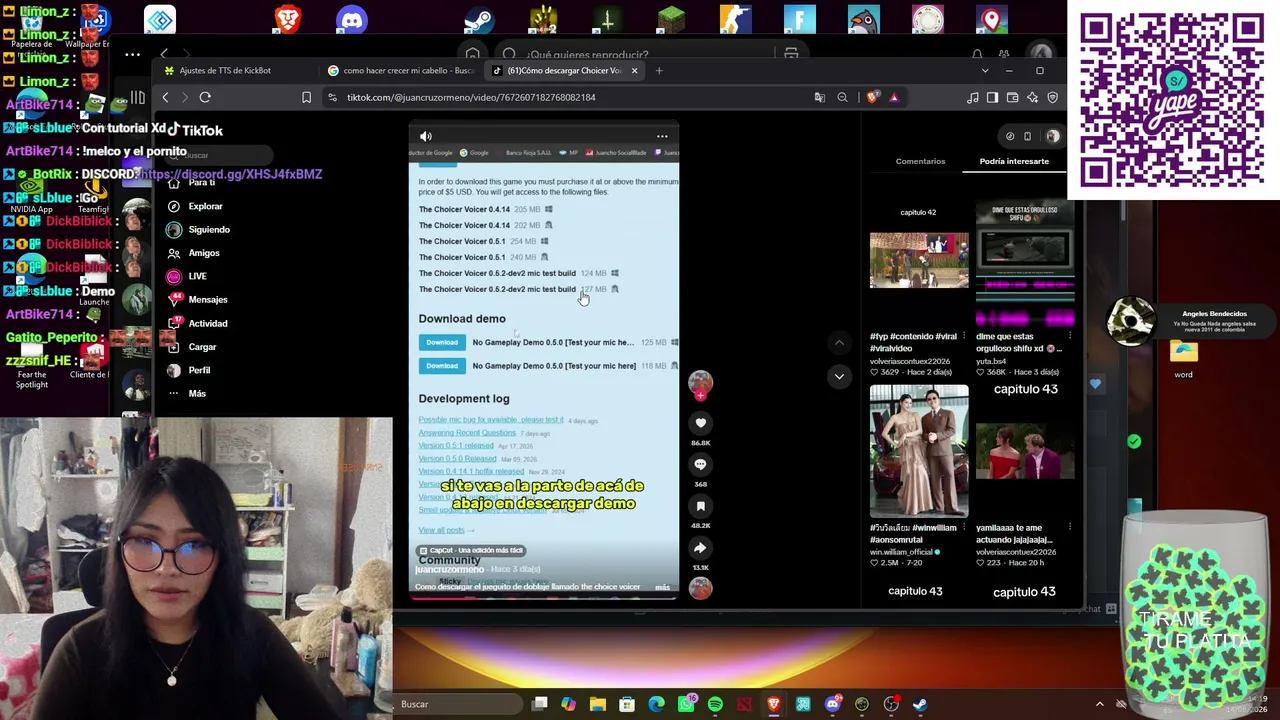Open Amigos in TikTok sidebar

(194, 253)
